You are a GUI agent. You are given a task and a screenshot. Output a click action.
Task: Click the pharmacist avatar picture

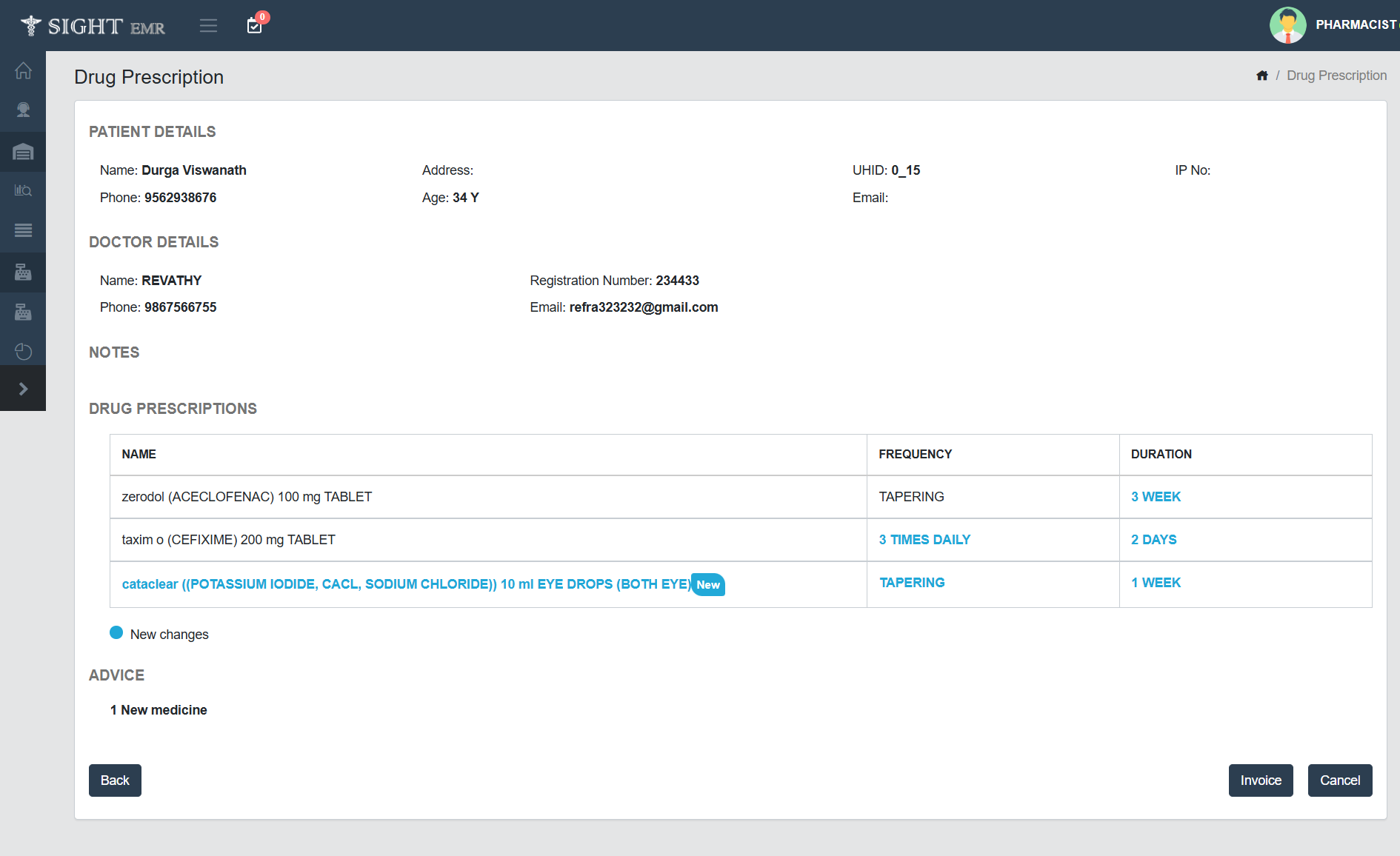click(x=1287, y=25)
